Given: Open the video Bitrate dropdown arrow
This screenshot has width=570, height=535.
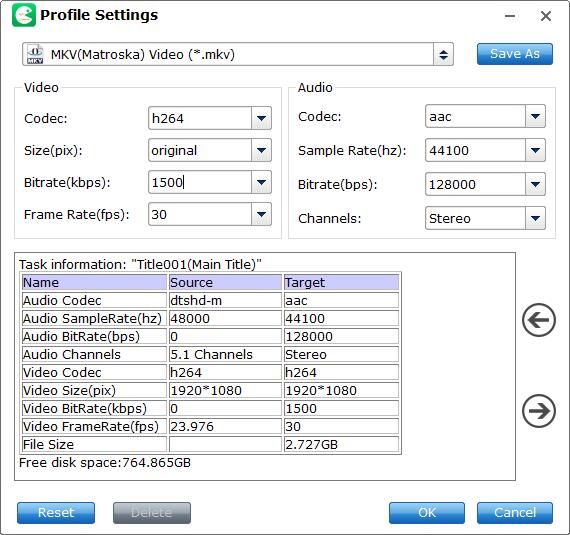Looking at the screenshot, I should (x=261, y=182).
